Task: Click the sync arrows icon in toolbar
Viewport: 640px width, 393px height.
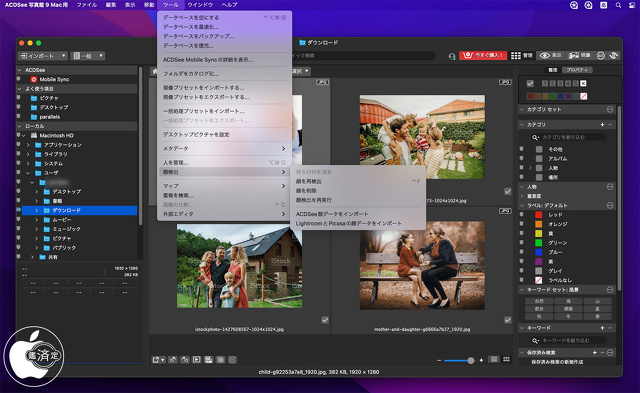Action: click(x=613, y=56)
